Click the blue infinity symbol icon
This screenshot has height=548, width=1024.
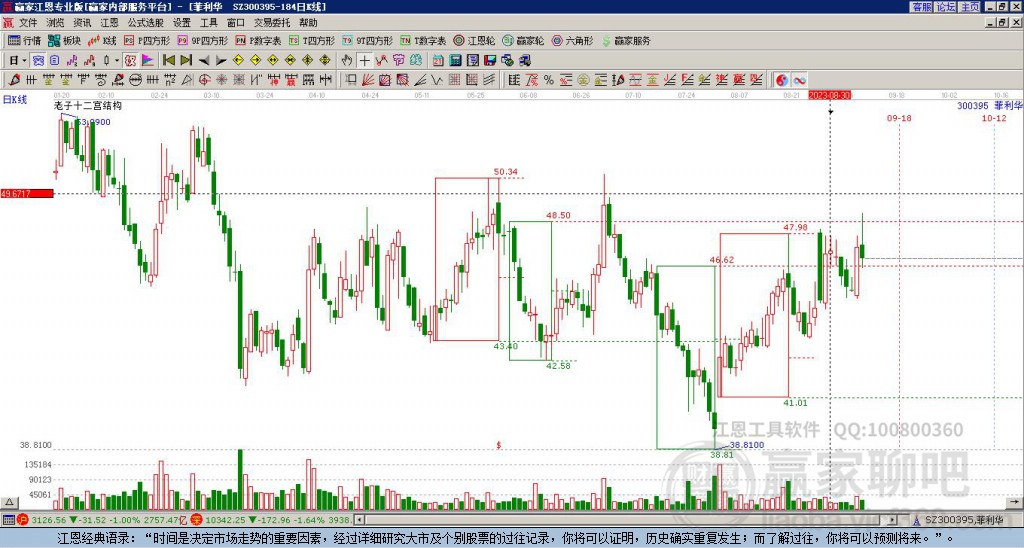point(799,80)
